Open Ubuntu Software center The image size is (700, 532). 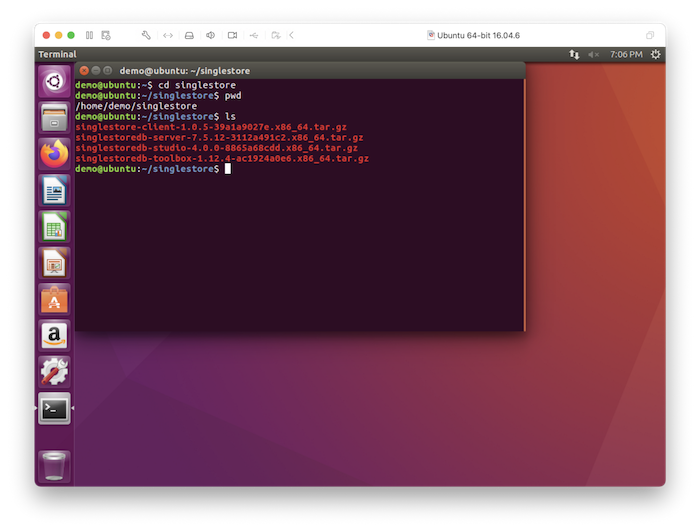pos(54,299)
